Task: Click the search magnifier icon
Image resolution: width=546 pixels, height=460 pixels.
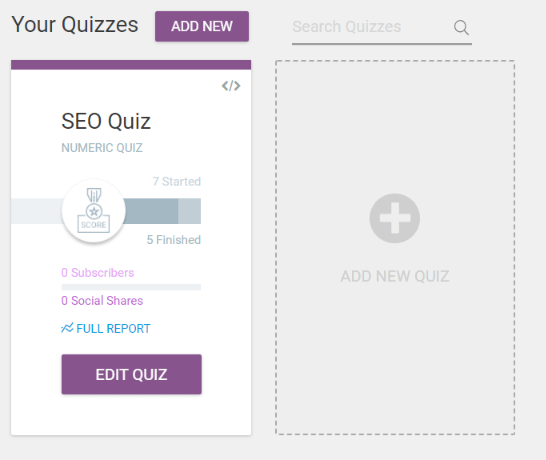Action: [461, 27]
